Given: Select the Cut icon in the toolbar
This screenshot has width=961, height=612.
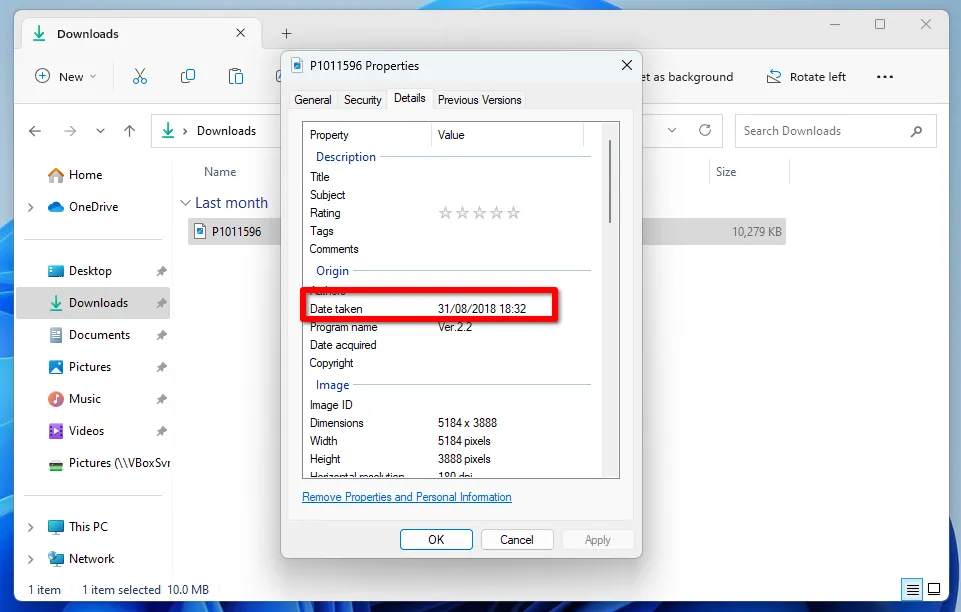Looking at the screenshot, I should coord(140,76).
